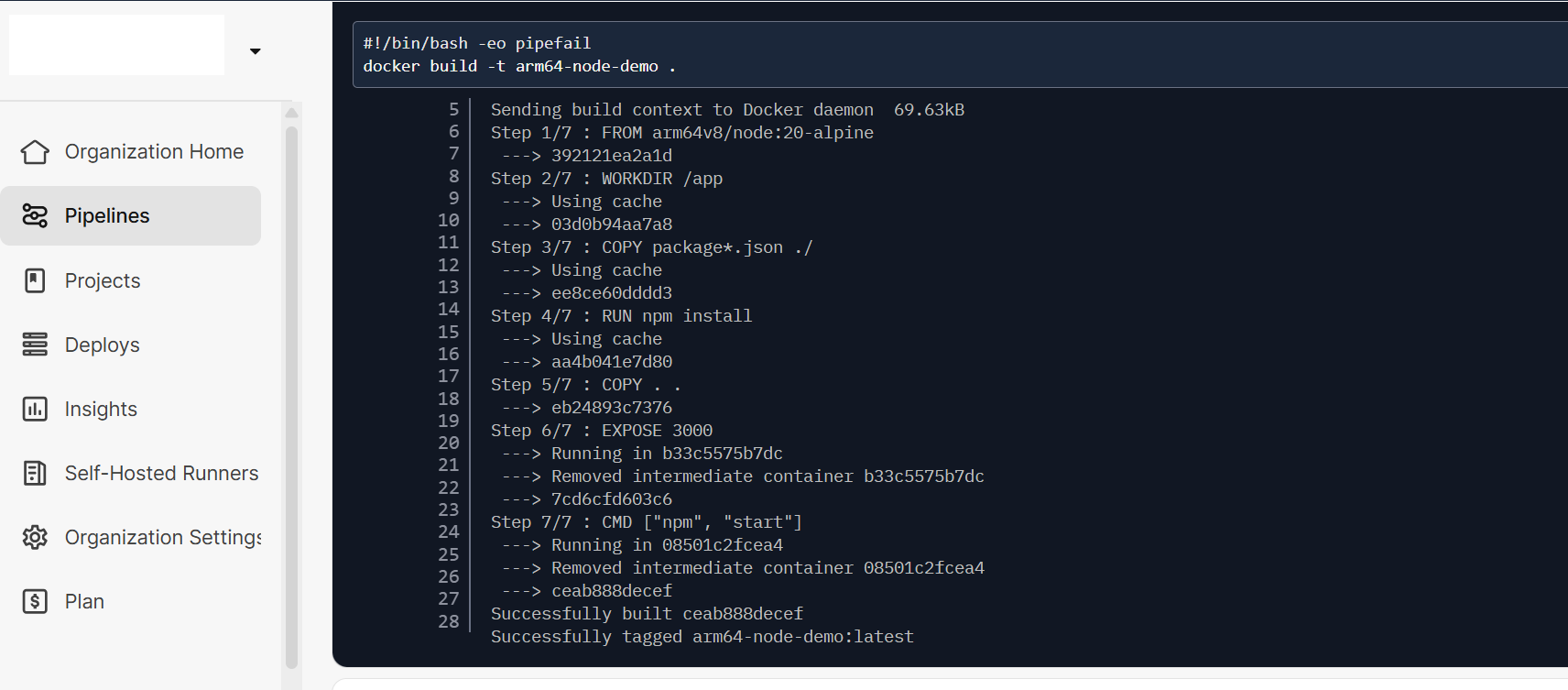The width and height of the screenshot is (1568, 690).
Task: Open the Organization Settings gear icon
Action: coord(34,537)
